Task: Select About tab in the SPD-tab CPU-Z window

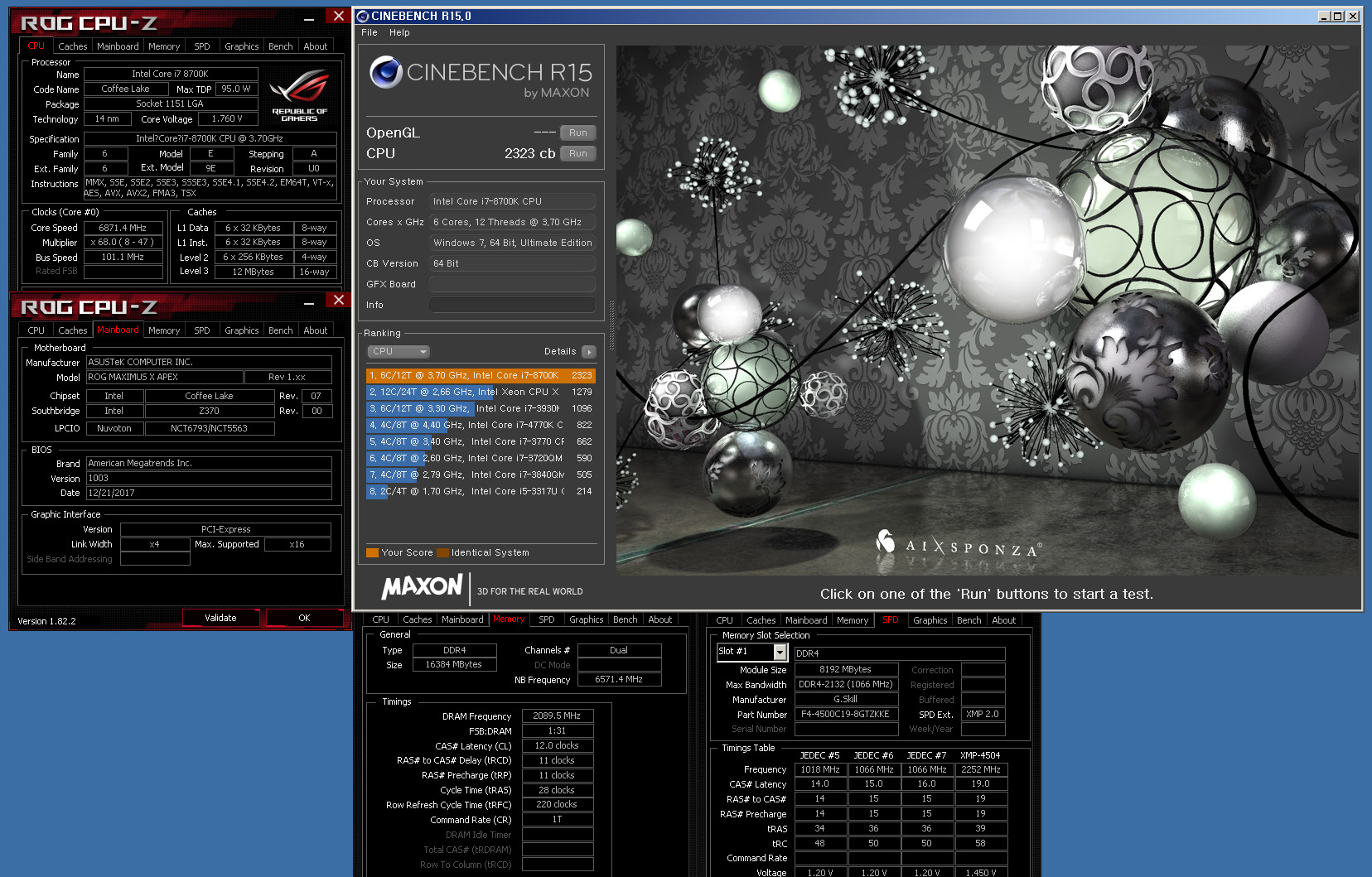Action: 1004,620
